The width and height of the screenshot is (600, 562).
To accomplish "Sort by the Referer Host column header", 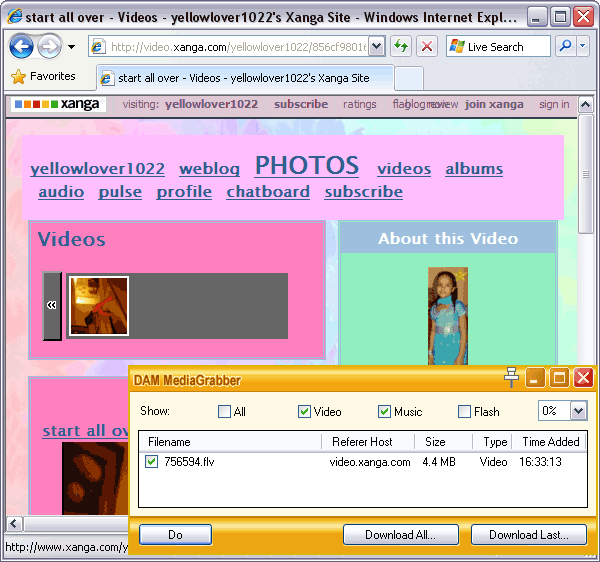I will coord(368,442).
